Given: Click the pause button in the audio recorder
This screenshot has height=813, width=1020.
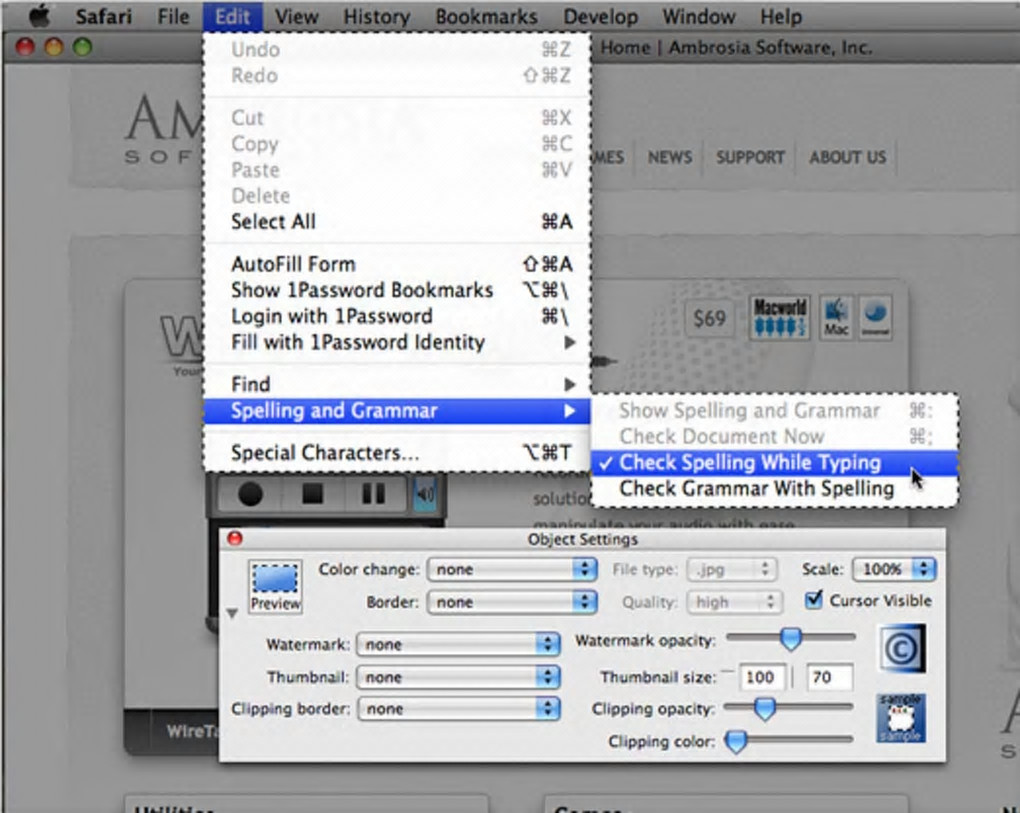Looking at the screenshot, I should pyautogui.click(x=373, y=493).
